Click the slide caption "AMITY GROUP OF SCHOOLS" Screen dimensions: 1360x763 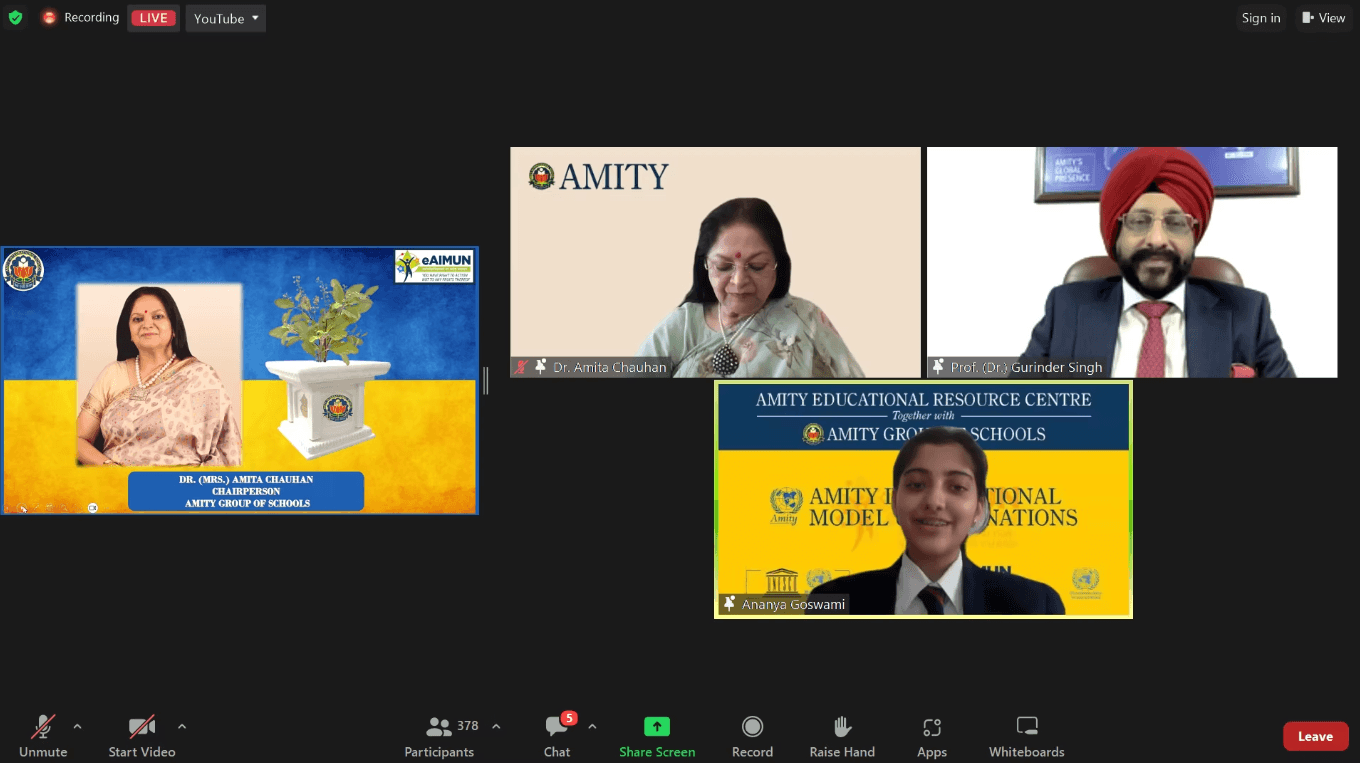click(247, 504)
